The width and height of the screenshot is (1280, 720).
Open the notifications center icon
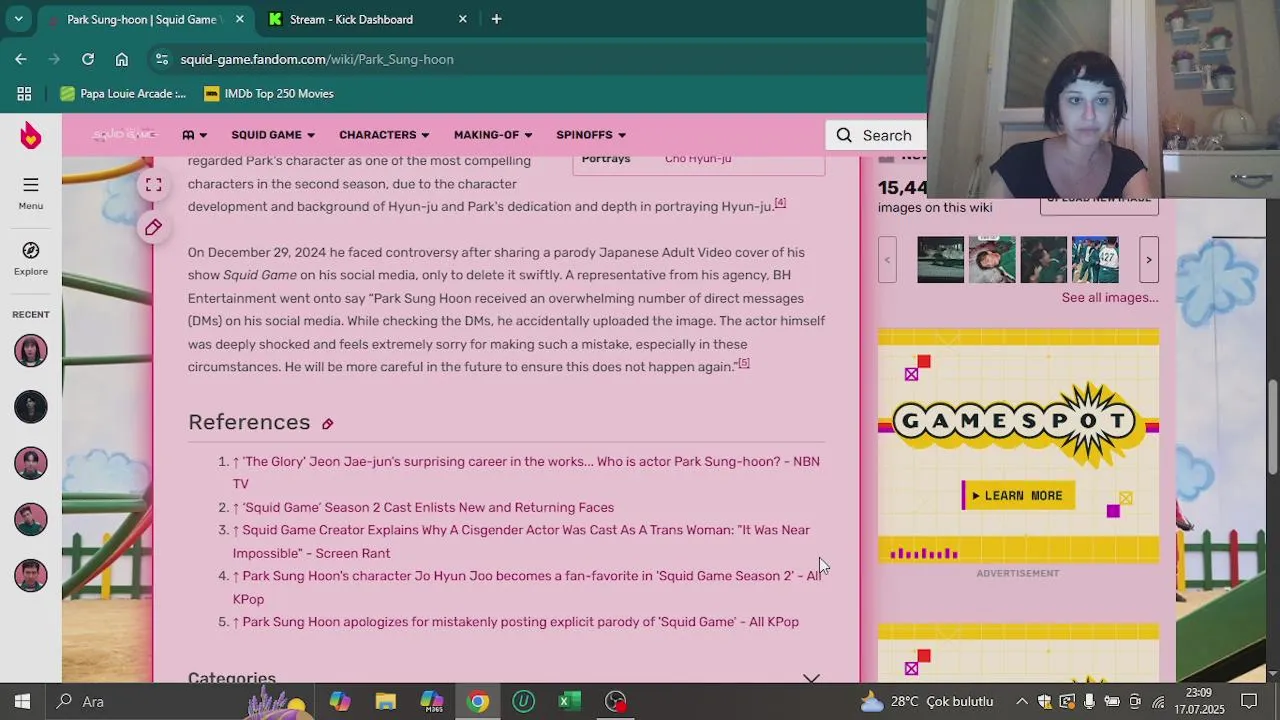[1249, 702]
